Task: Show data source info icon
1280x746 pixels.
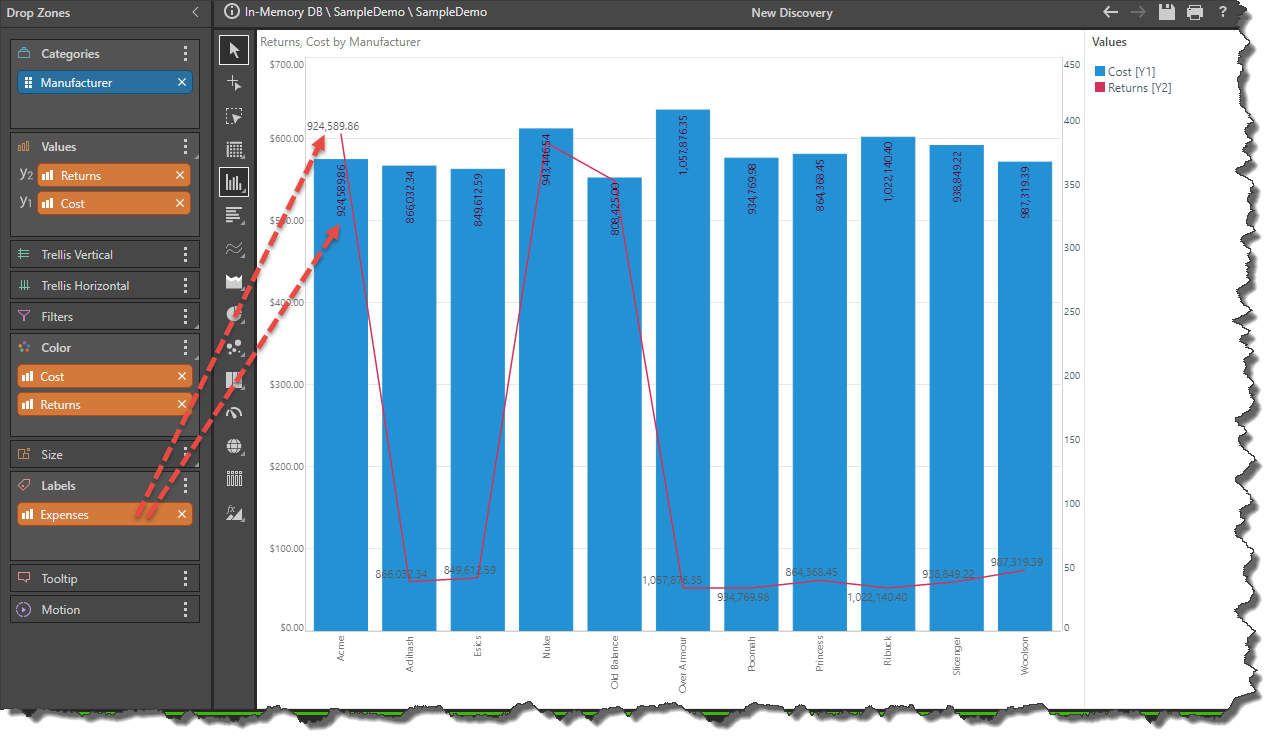Action: 232,12
